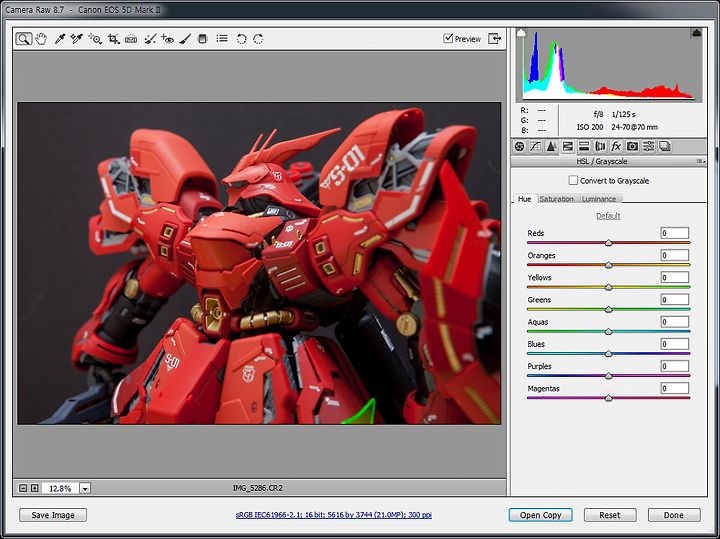Select the Adjustment Brush tool
720x539 pixels.
point(185,39)
